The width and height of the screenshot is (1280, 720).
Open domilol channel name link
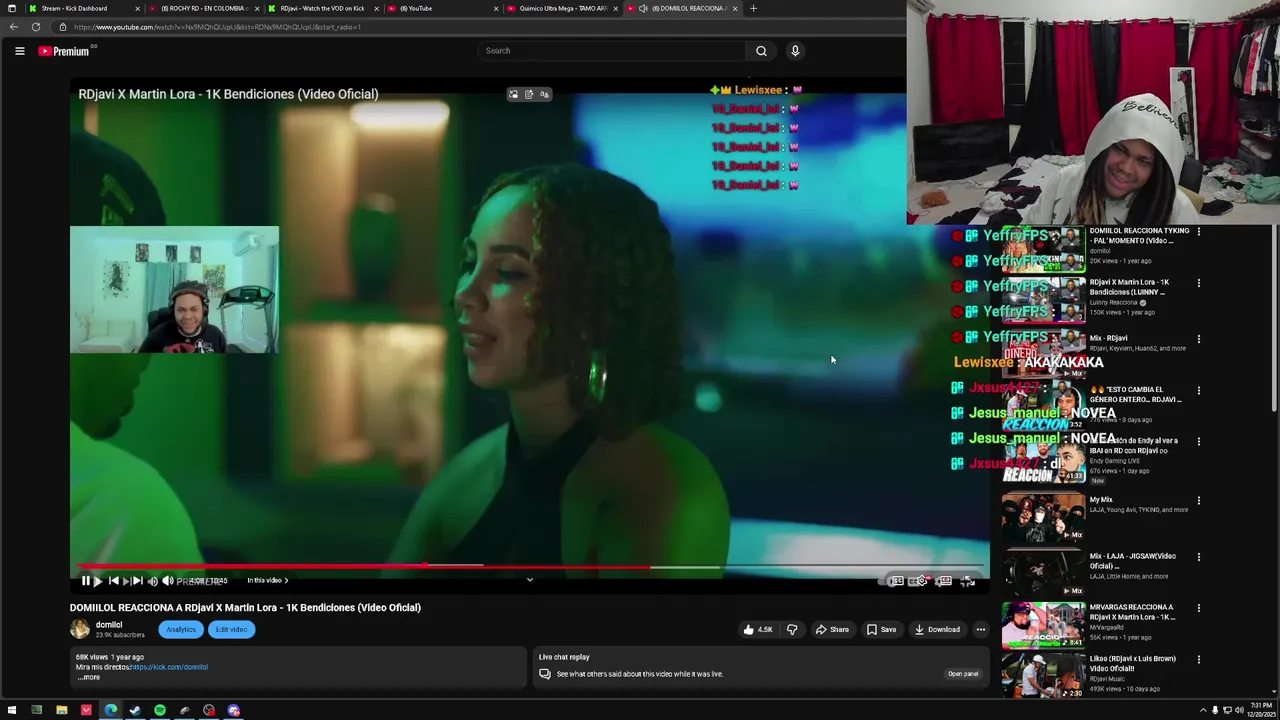[109, 625]
